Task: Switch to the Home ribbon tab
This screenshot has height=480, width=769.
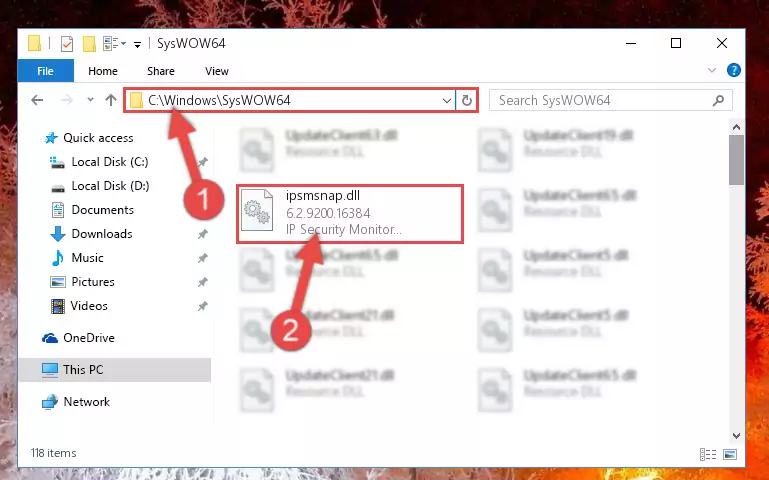Action: tap(103, 71)
